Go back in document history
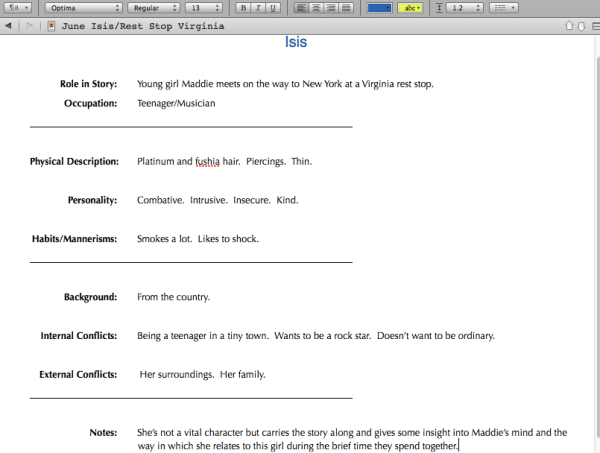Image resolution: width=600 pixels, height=453 pixels. click(8, 26)
